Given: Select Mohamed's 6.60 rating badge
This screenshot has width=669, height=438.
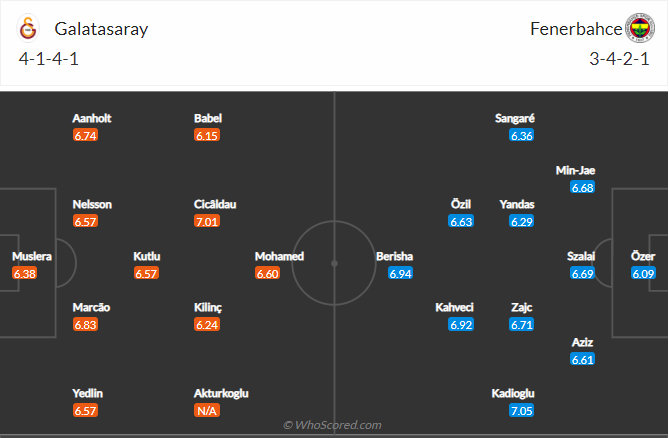Looking at the screenshot, I should 268,273.
